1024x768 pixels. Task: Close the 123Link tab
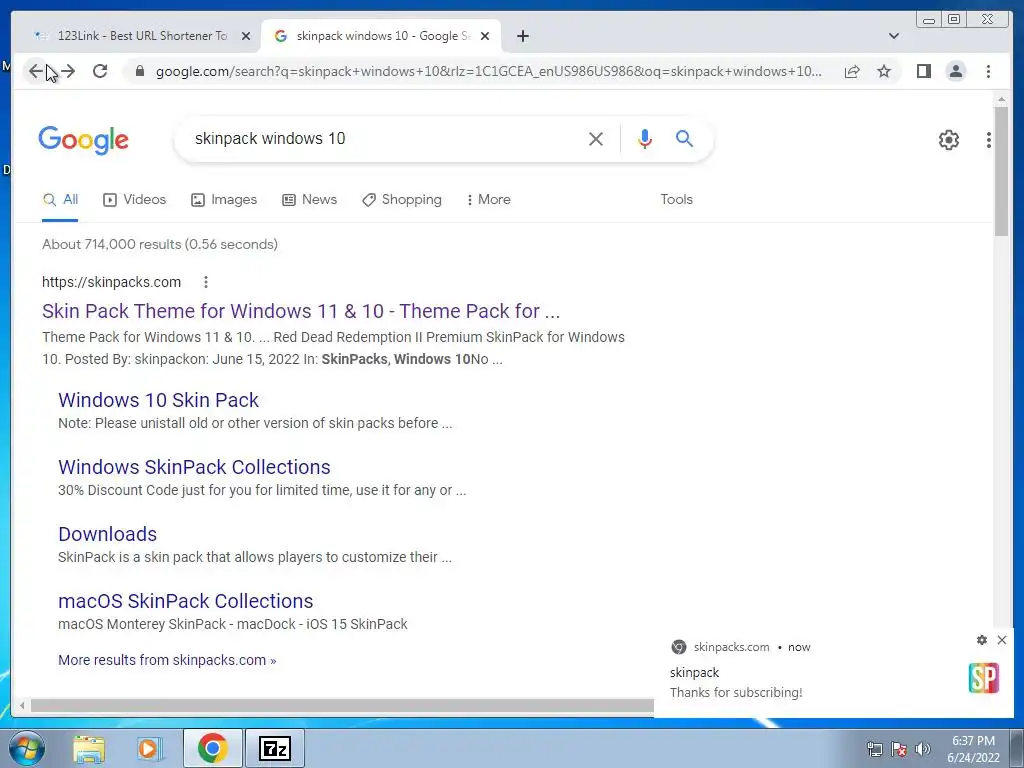click(x=246, y=36)
